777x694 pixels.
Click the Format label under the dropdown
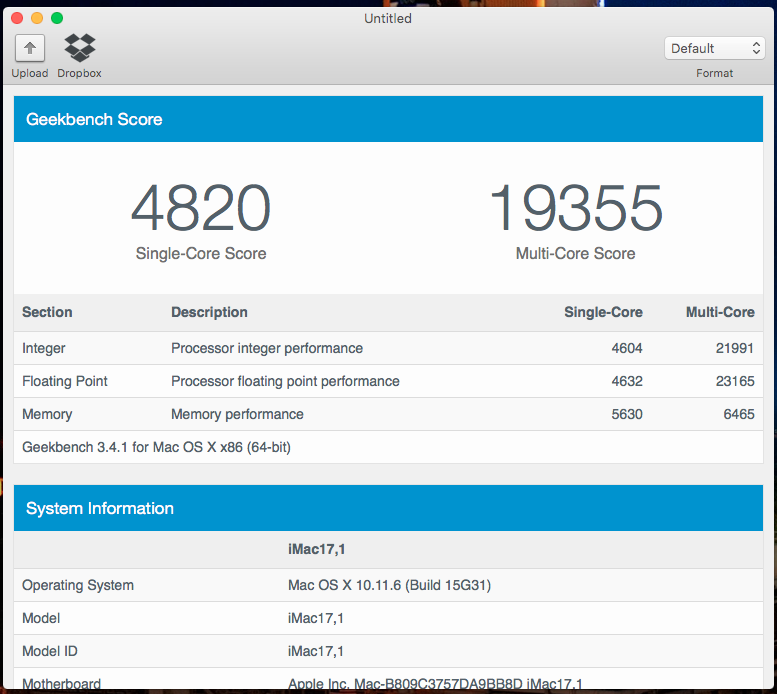coord(714,73)
